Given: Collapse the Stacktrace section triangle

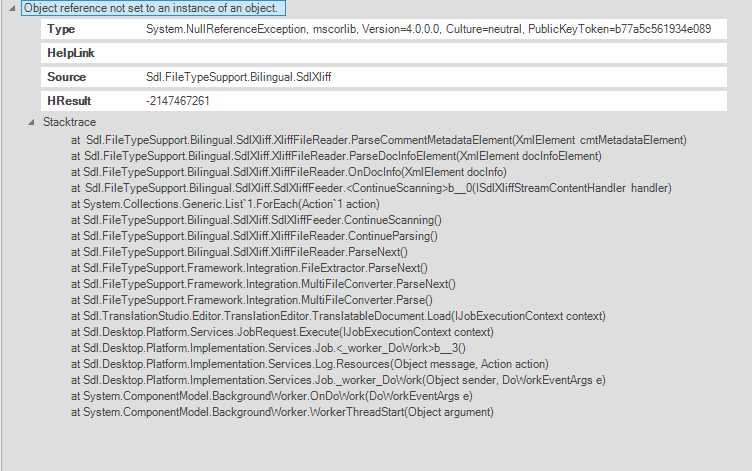Looking at the screenshot, I should click(31, 122).
